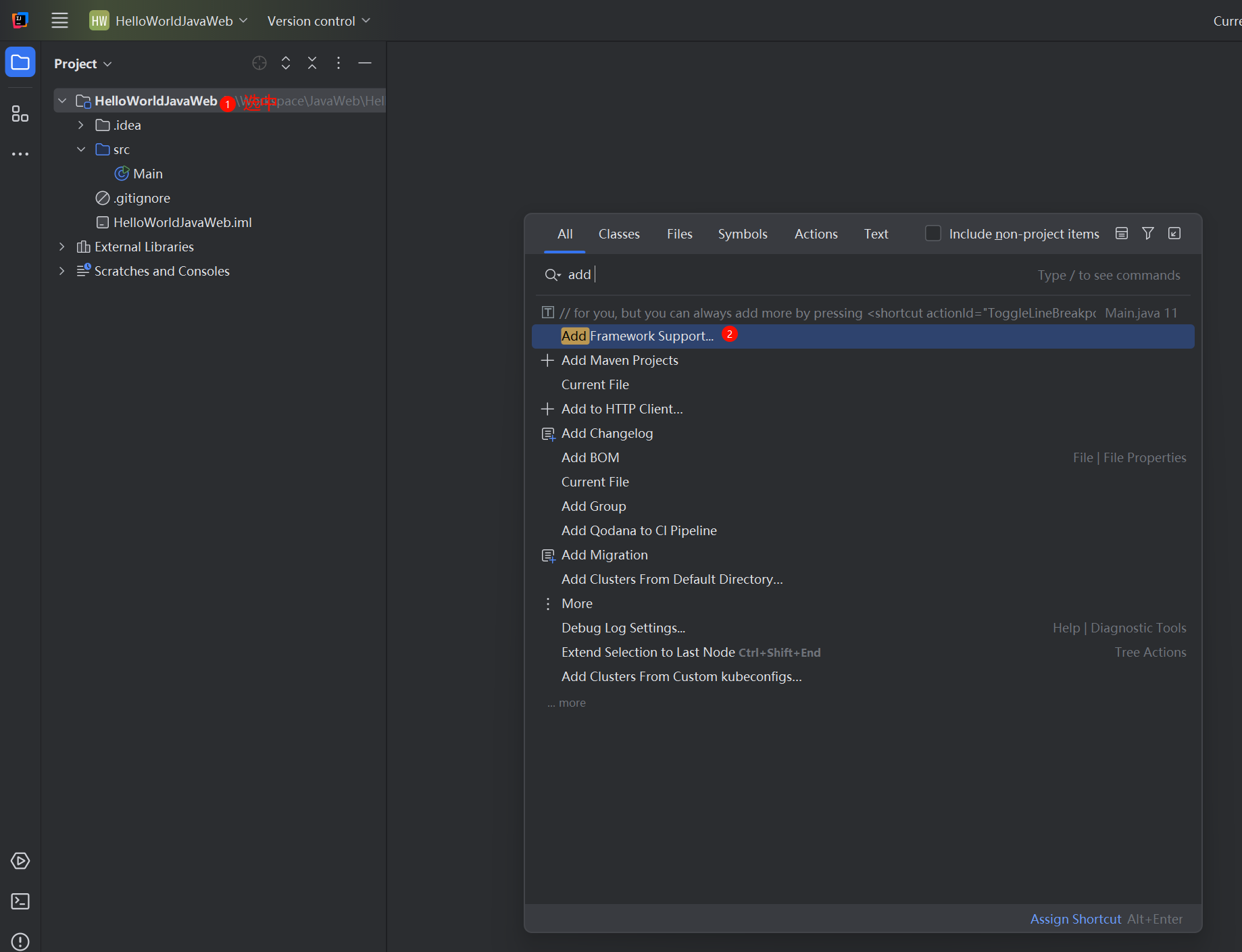Click the HW project badge icon
1242x952 pixels.
99,20
